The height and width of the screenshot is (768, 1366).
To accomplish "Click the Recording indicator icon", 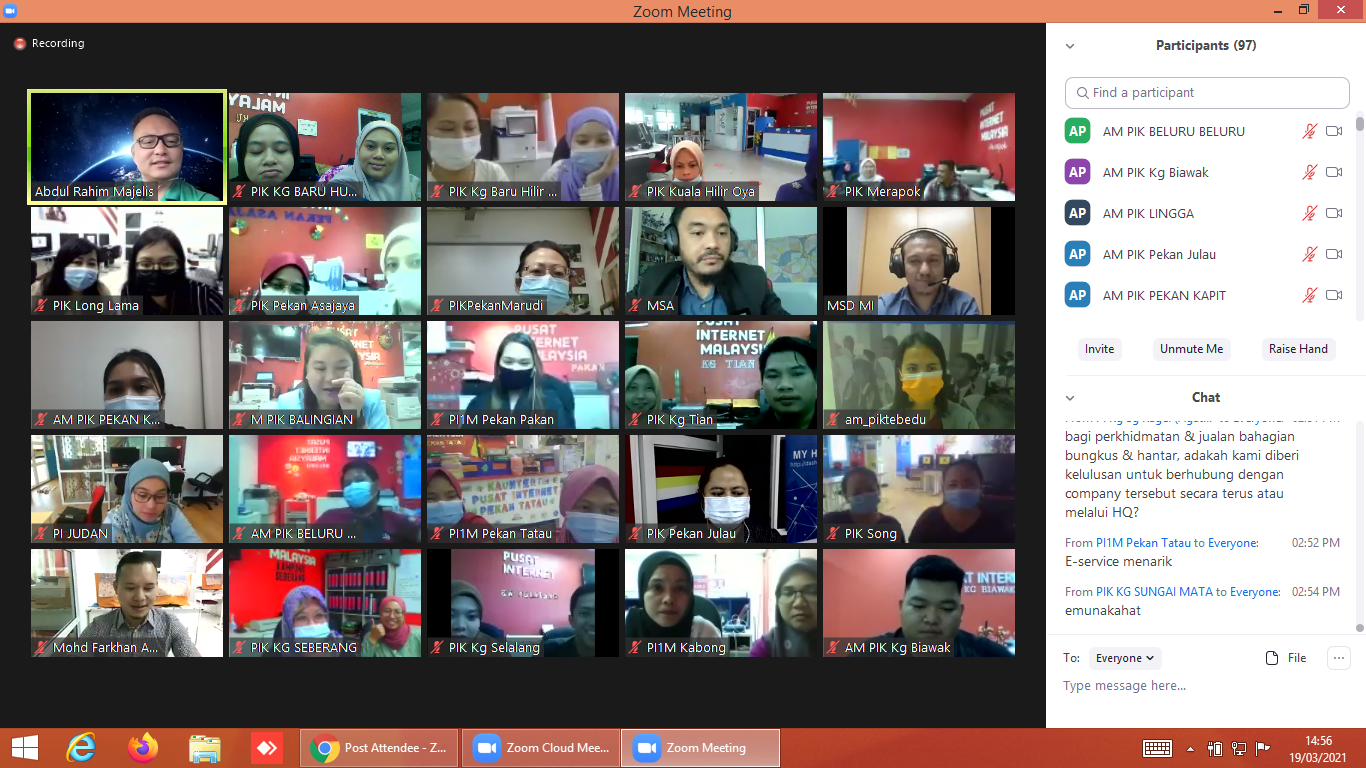I will click(x=19, y=44).
